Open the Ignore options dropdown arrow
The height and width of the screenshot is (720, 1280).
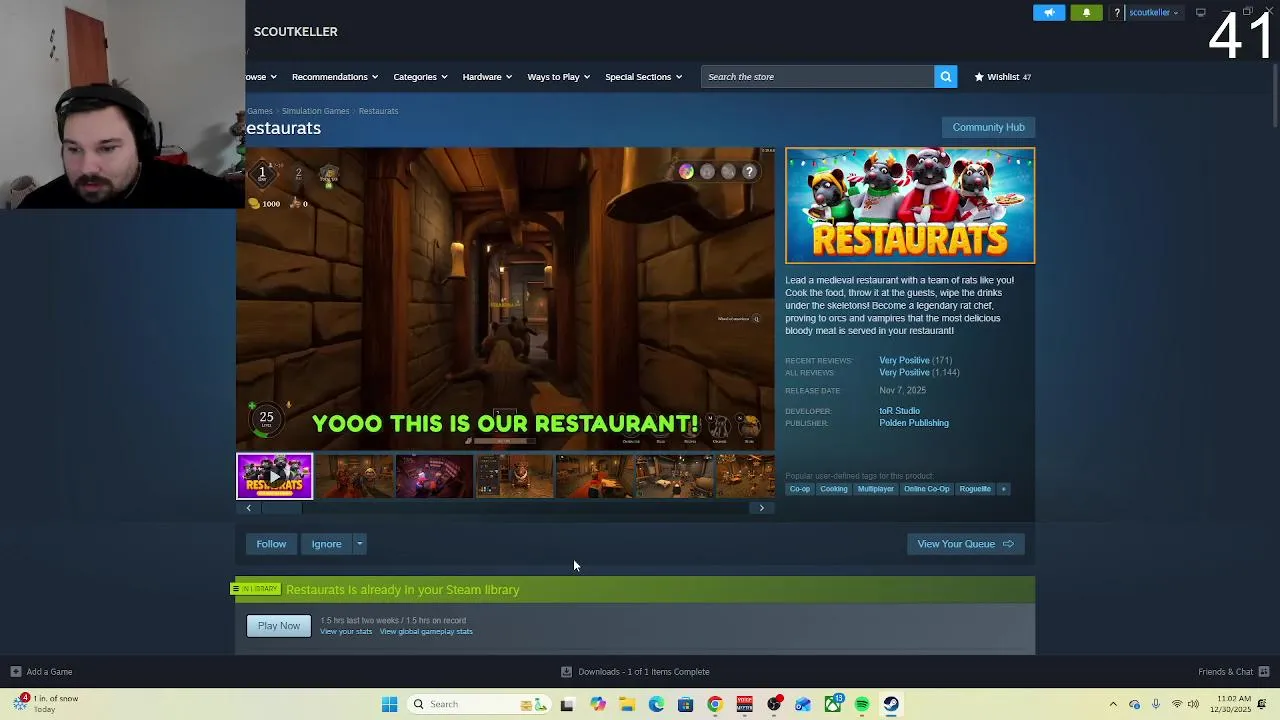[x=360, y=544]
